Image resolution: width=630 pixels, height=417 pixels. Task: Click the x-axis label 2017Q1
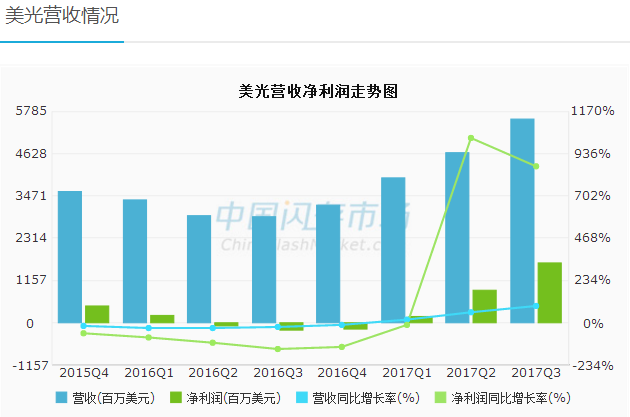(407, 373)
